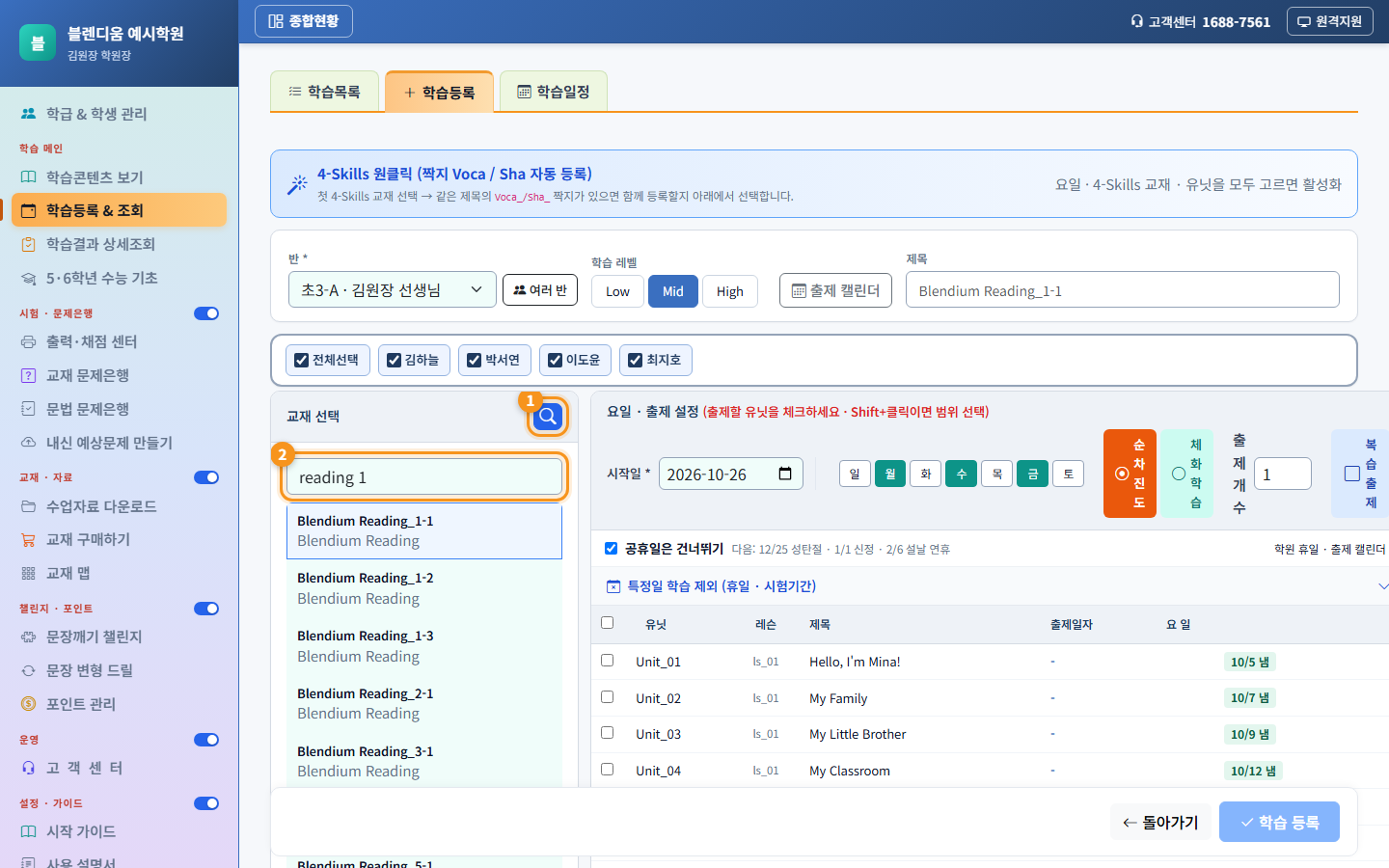Open the 출제 캘린더 button
This screenshot has width=1389, height=868.
[x=835, y=290]
